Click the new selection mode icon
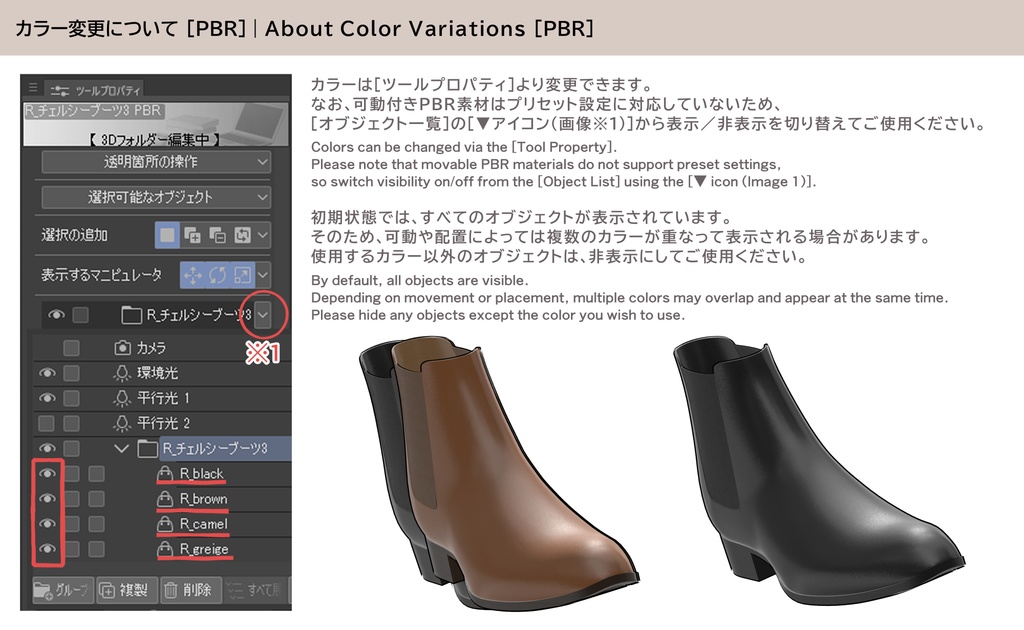This screenshot has width=1024, height=630. point(168,233)
